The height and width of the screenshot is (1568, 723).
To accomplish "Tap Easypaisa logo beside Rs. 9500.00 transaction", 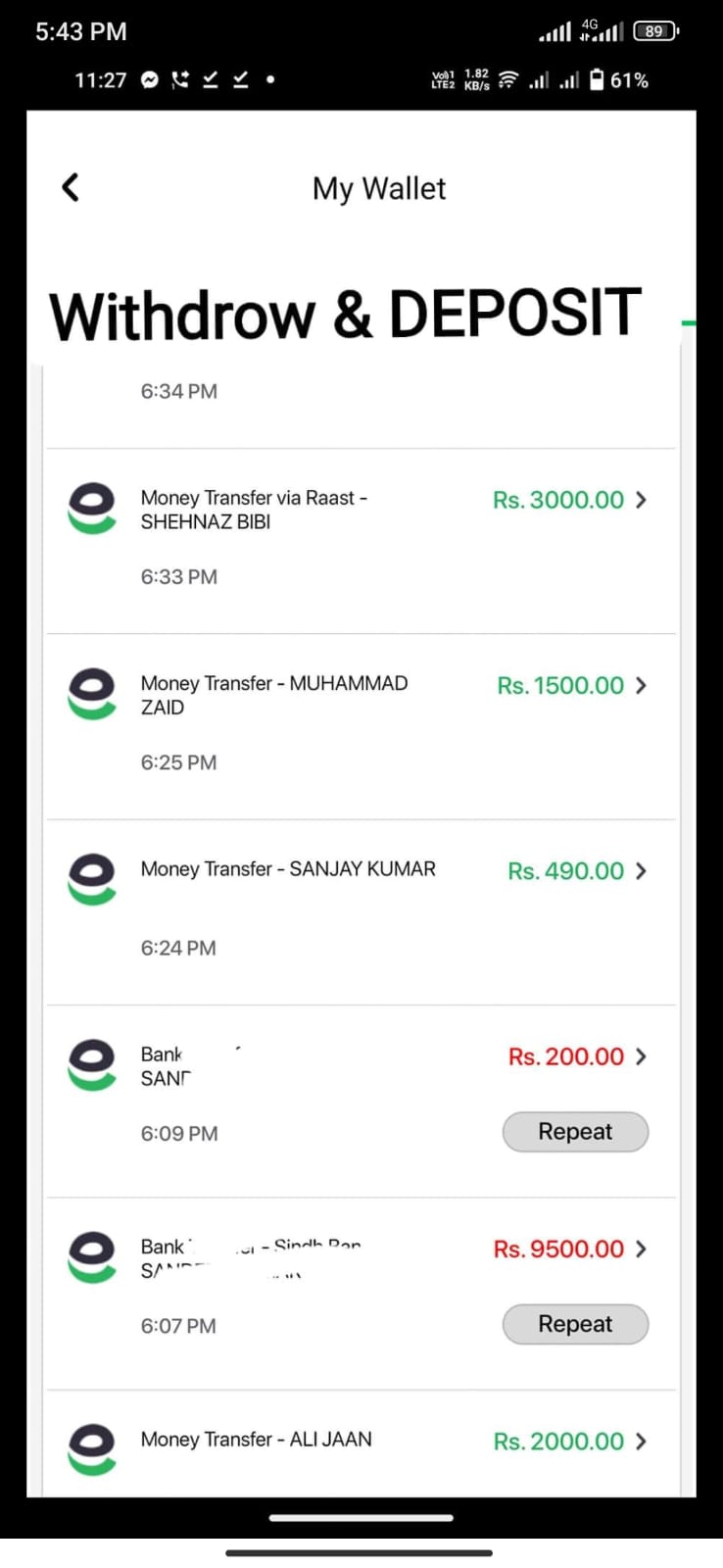I will pos(91,1256).
